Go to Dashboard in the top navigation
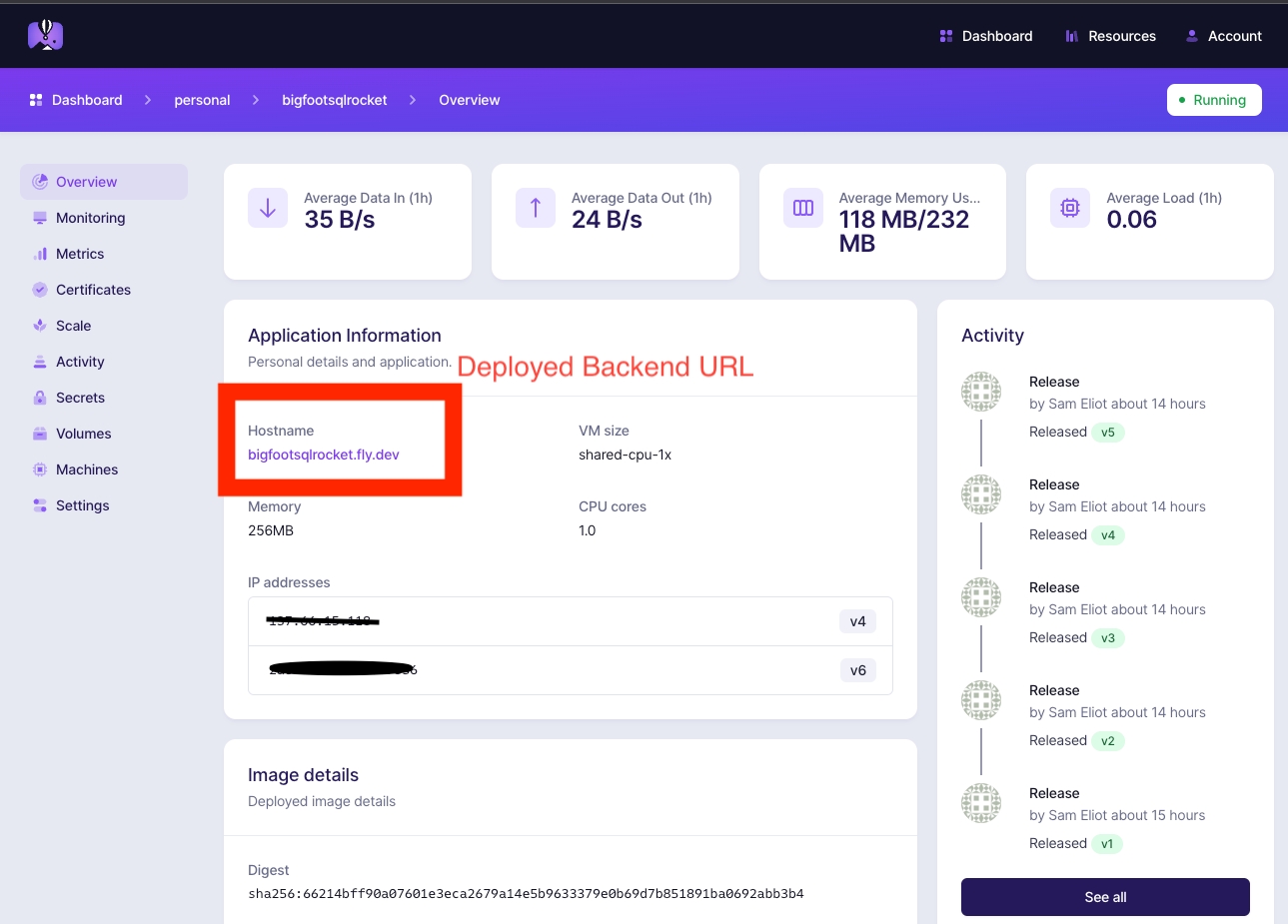The image size is (1288, 924). coord(986,36)
